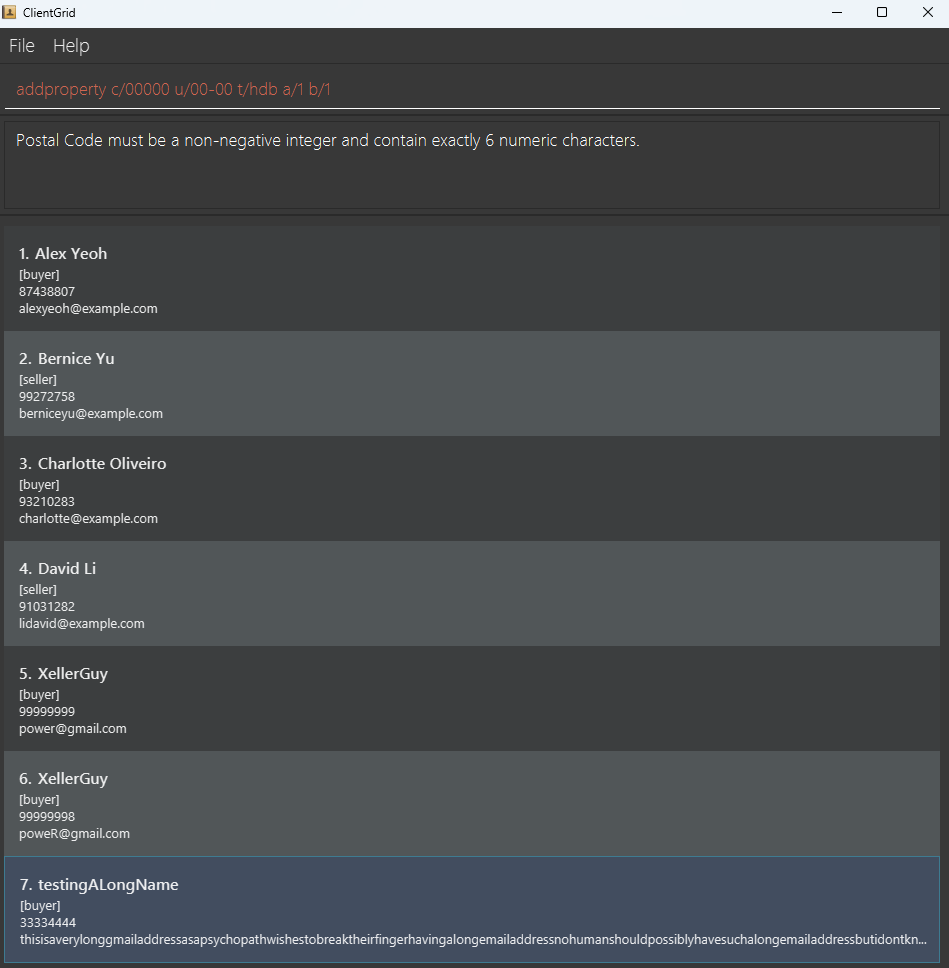Click phone number 87438807
The height and width of the screenshot is (968, 949).
(47, 291)
